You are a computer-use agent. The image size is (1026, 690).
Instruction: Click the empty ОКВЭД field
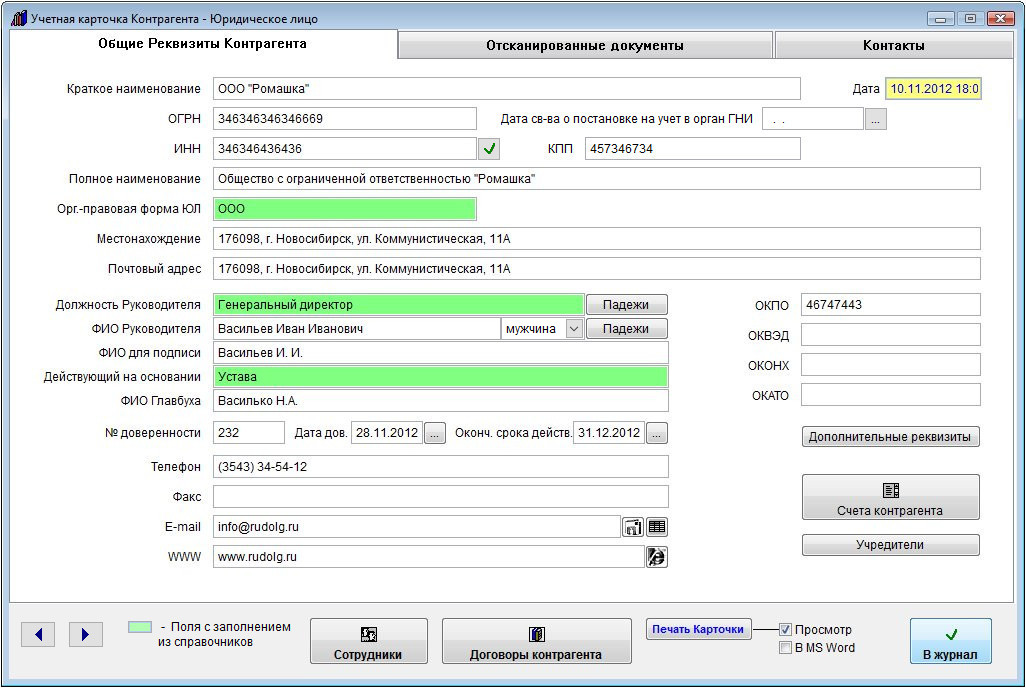(x=891, y=335)
